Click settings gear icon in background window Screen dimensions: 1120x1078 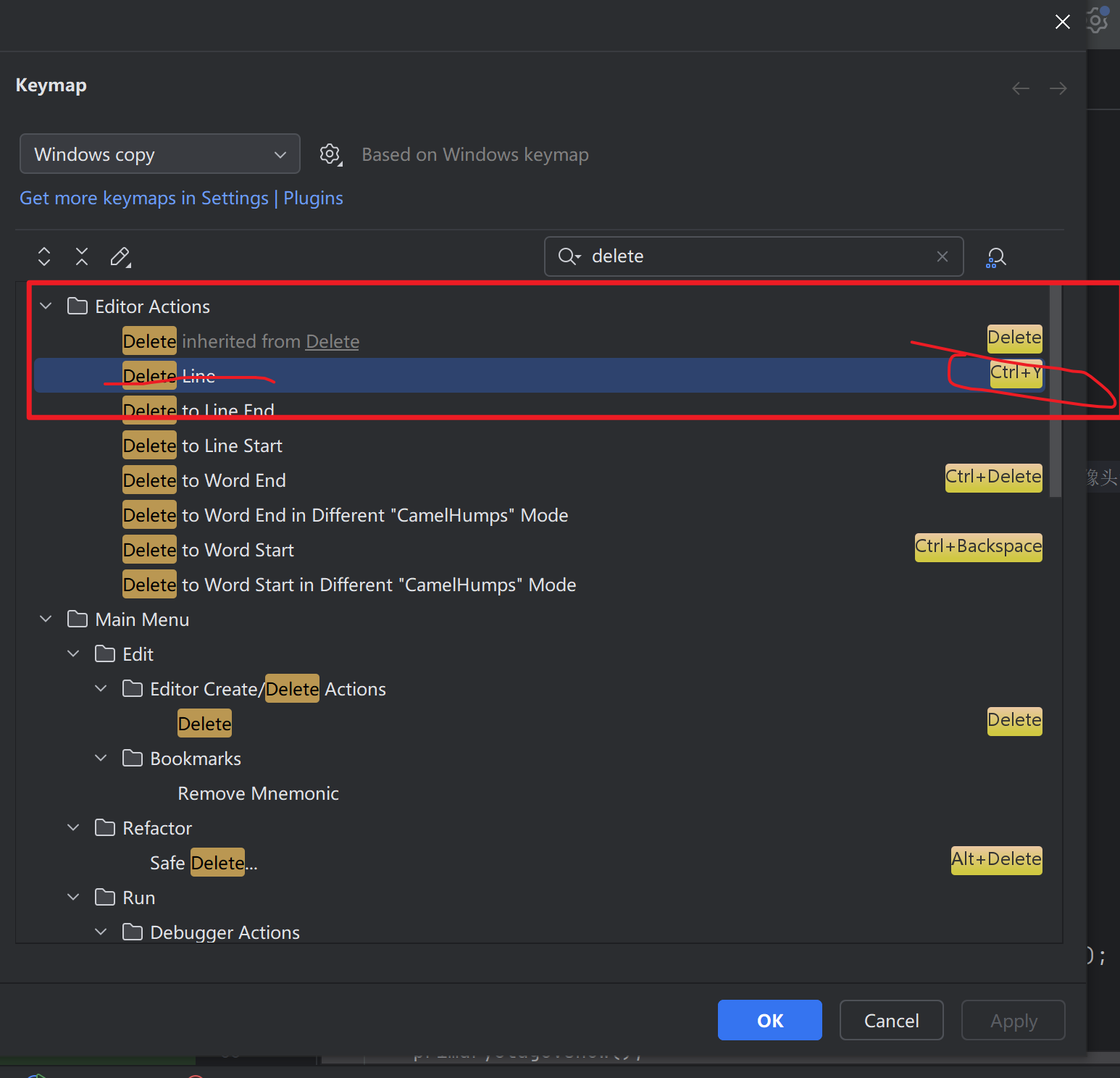tap(1098, 20)
